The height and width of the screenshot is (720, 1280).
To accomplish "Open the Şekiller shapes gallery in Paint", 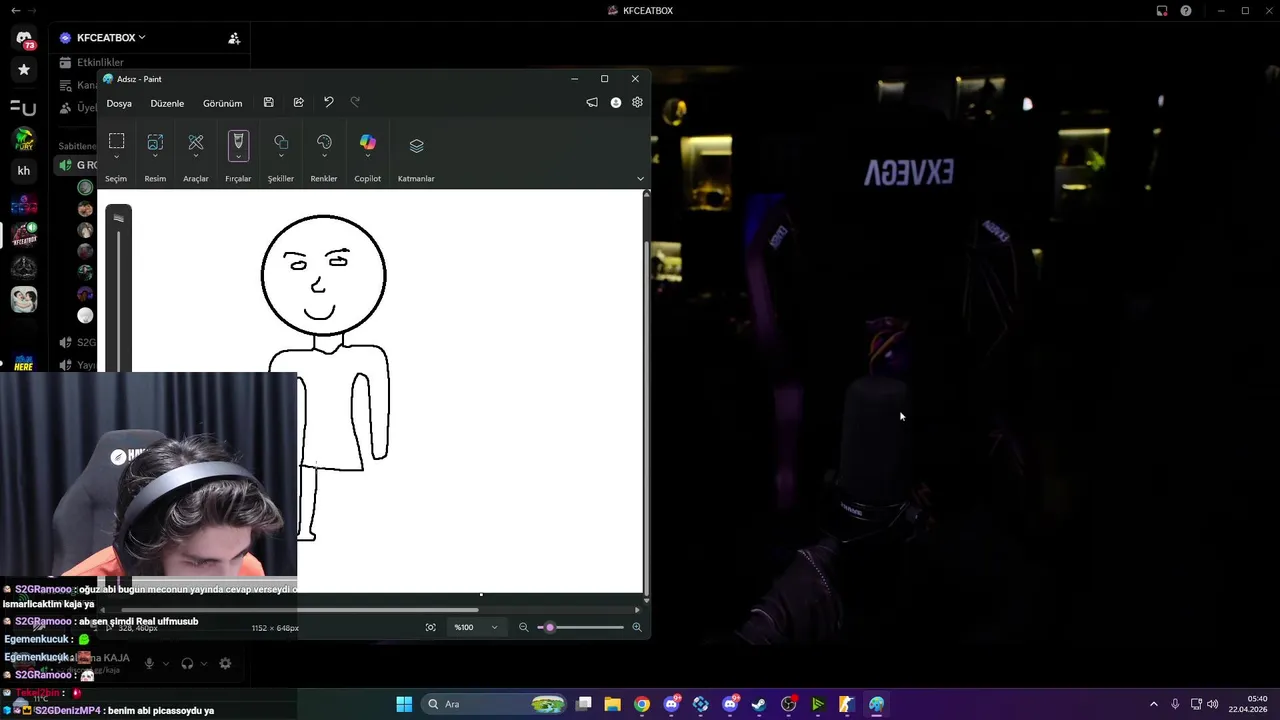I will 281,142.
